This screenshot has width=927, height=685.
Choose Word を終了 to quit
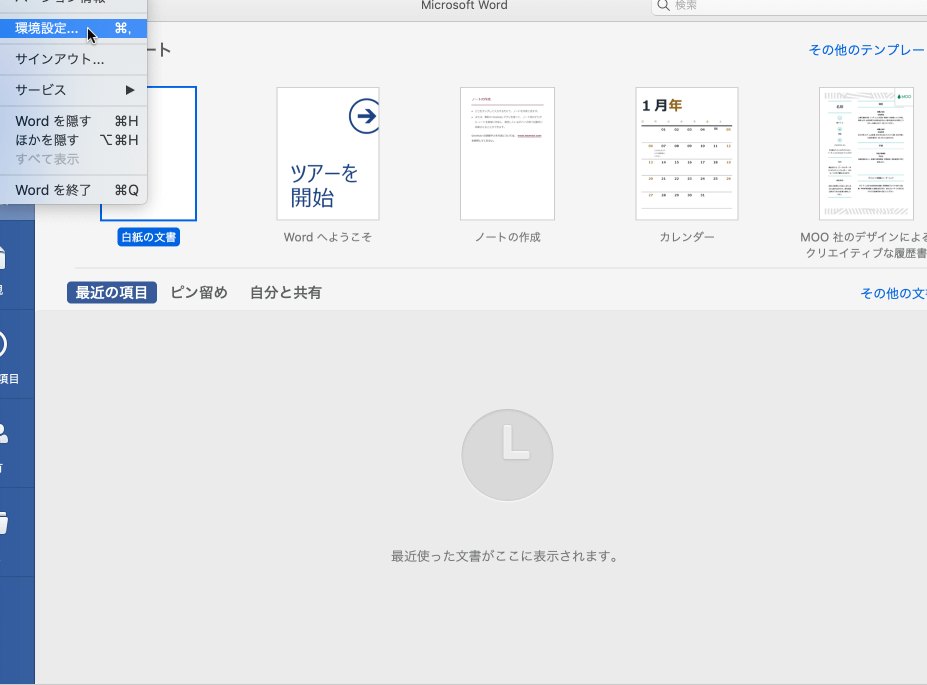click(x=73, y=190)
